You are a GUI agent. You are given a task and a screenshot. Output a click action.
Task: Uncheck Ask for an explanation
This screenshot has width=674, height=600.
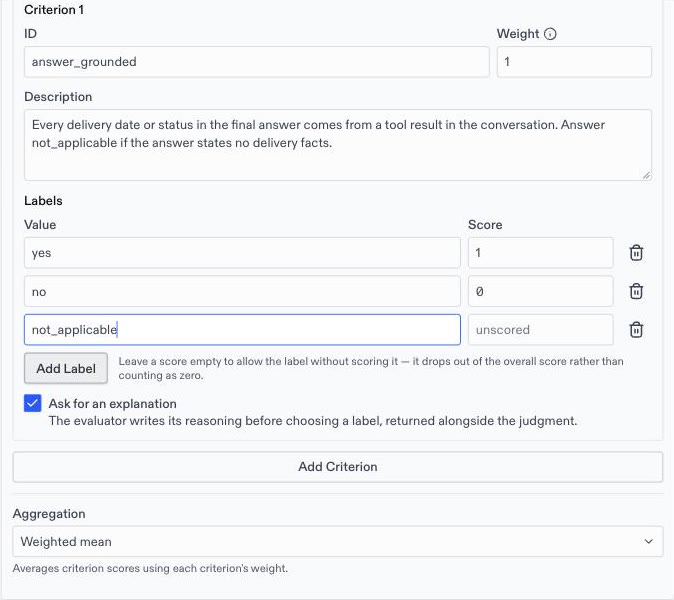(33, 403)
